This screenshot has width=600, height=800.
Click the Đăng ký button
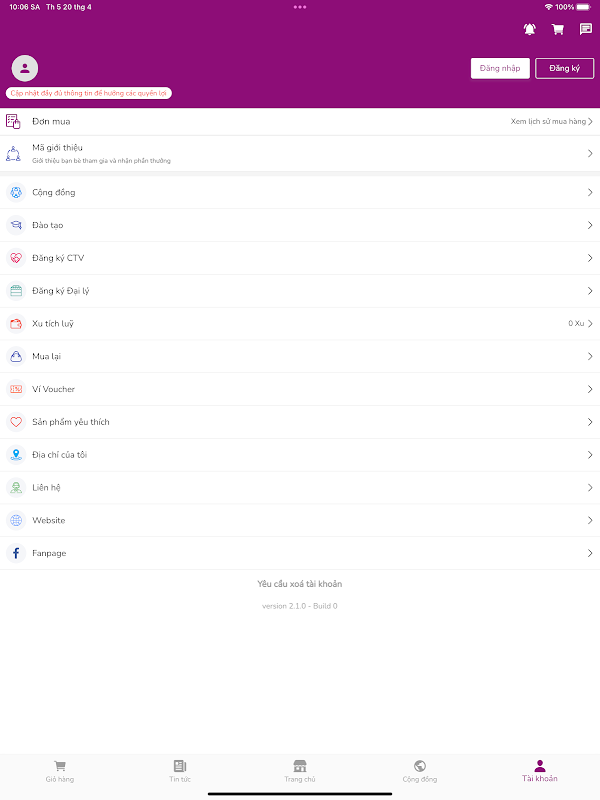click(x=564, y=68)
